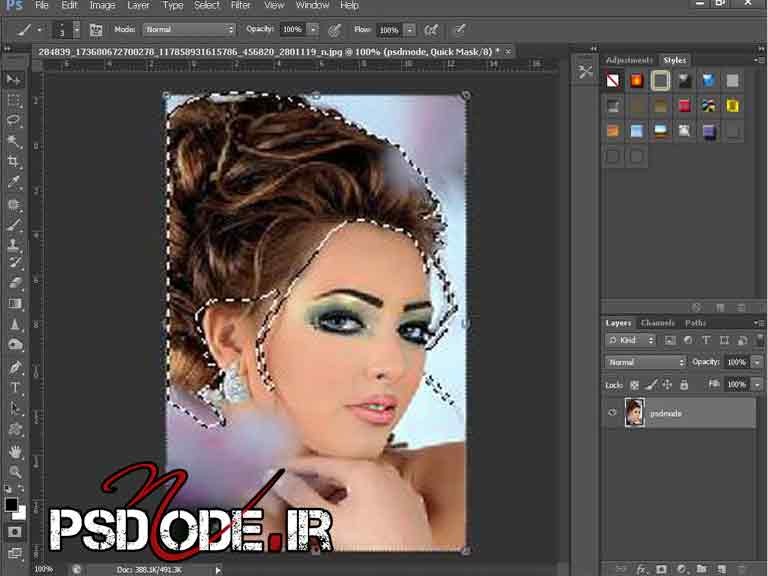This screenshot has width=768, height=576.
Task: Toggle lock transparent pixels
Action: pos(634,385)
